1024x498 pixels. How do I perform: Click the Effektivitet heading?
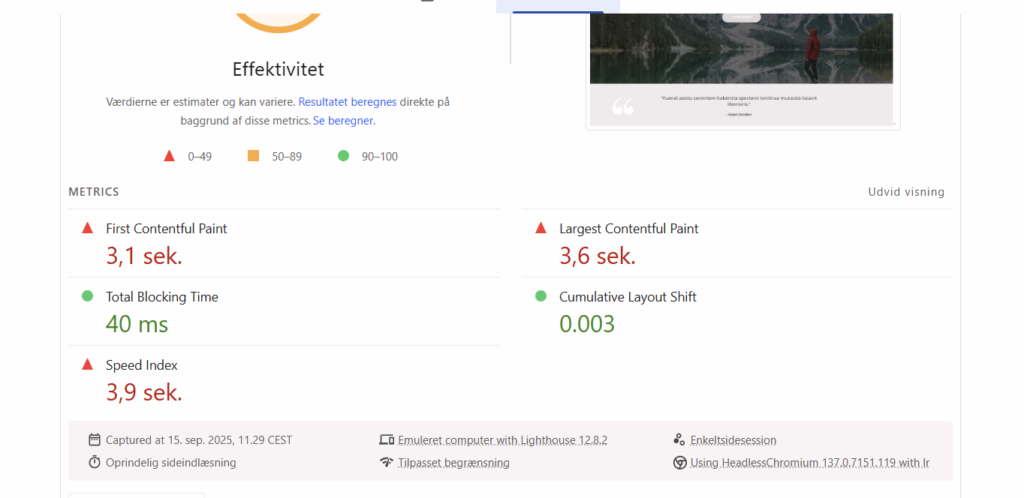[x=278, y=69]
